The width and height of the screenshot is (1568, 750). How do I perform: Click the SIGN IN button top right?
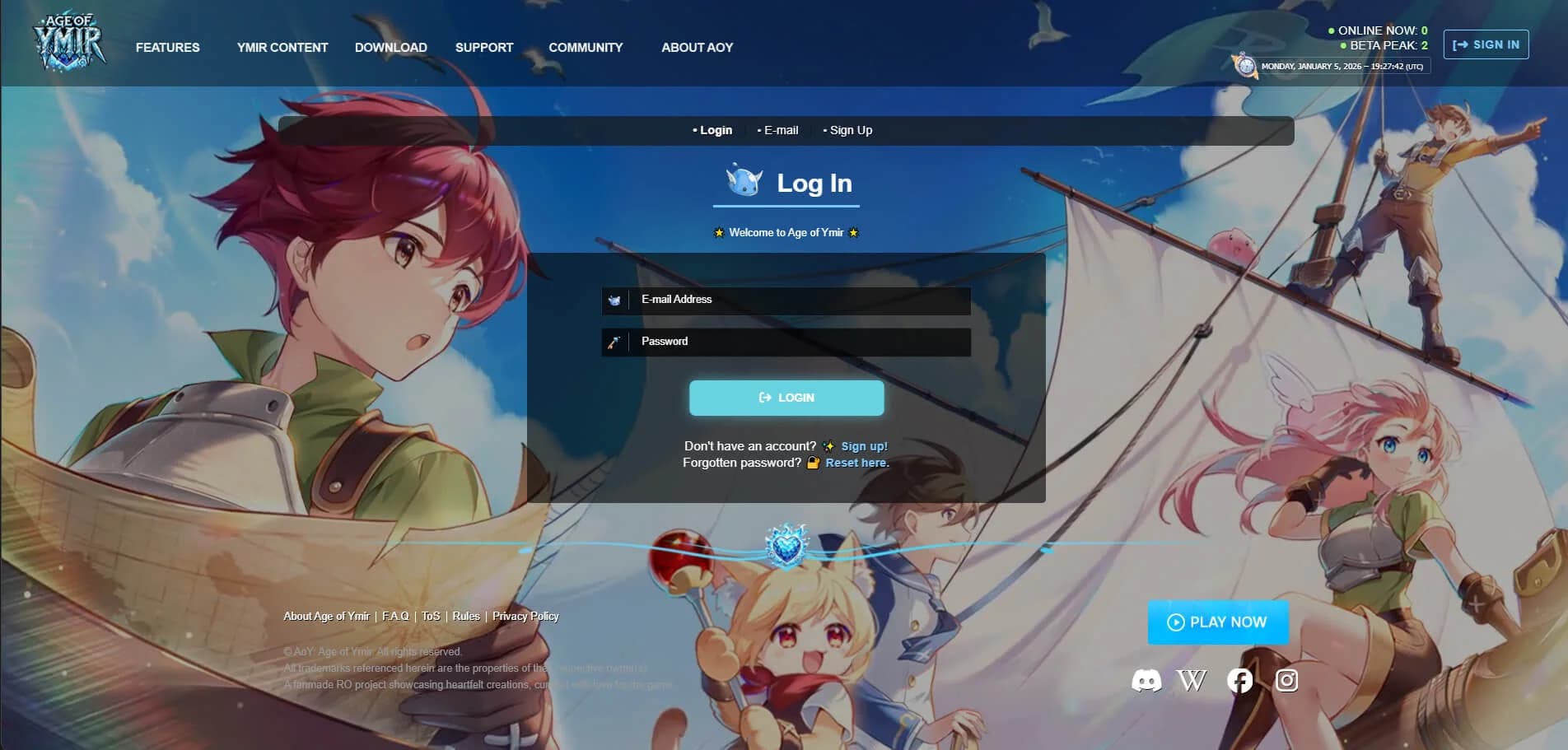point(1486,44)
